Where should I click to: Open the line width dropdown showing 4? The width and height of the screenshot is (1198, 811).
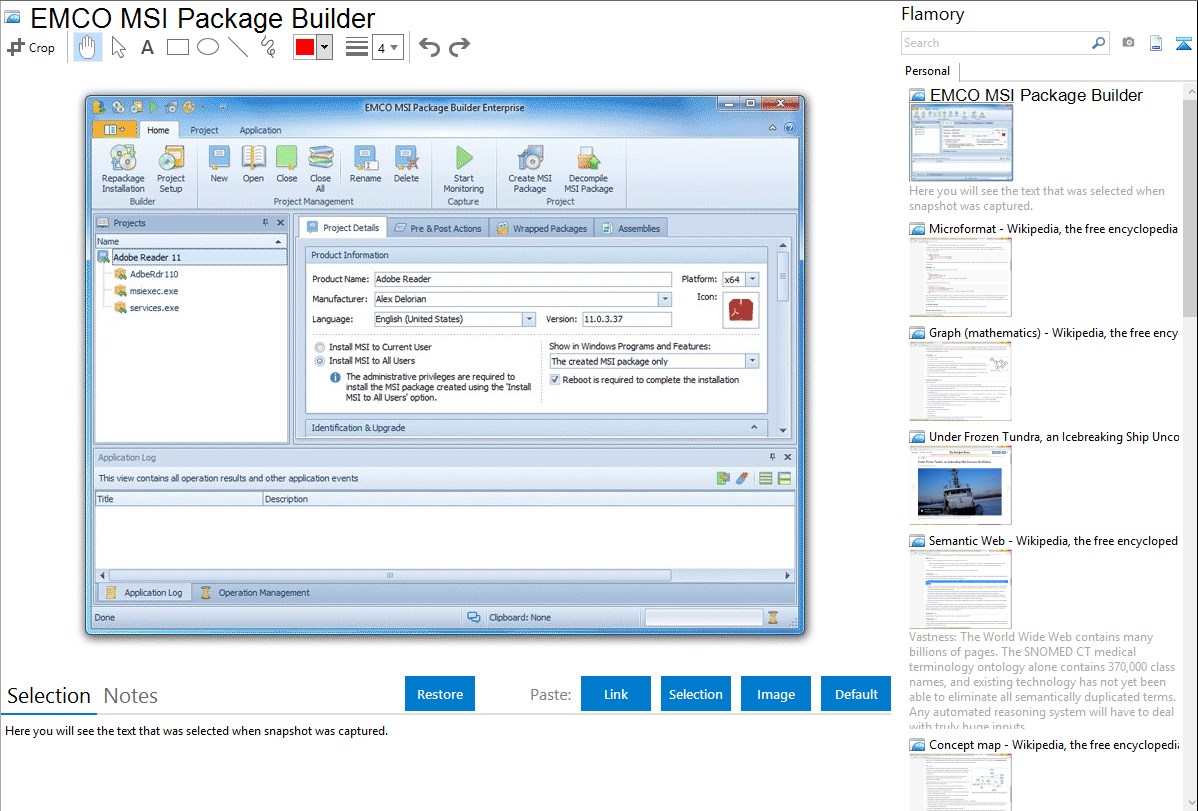pyautogui.click(x=387, y=48)
